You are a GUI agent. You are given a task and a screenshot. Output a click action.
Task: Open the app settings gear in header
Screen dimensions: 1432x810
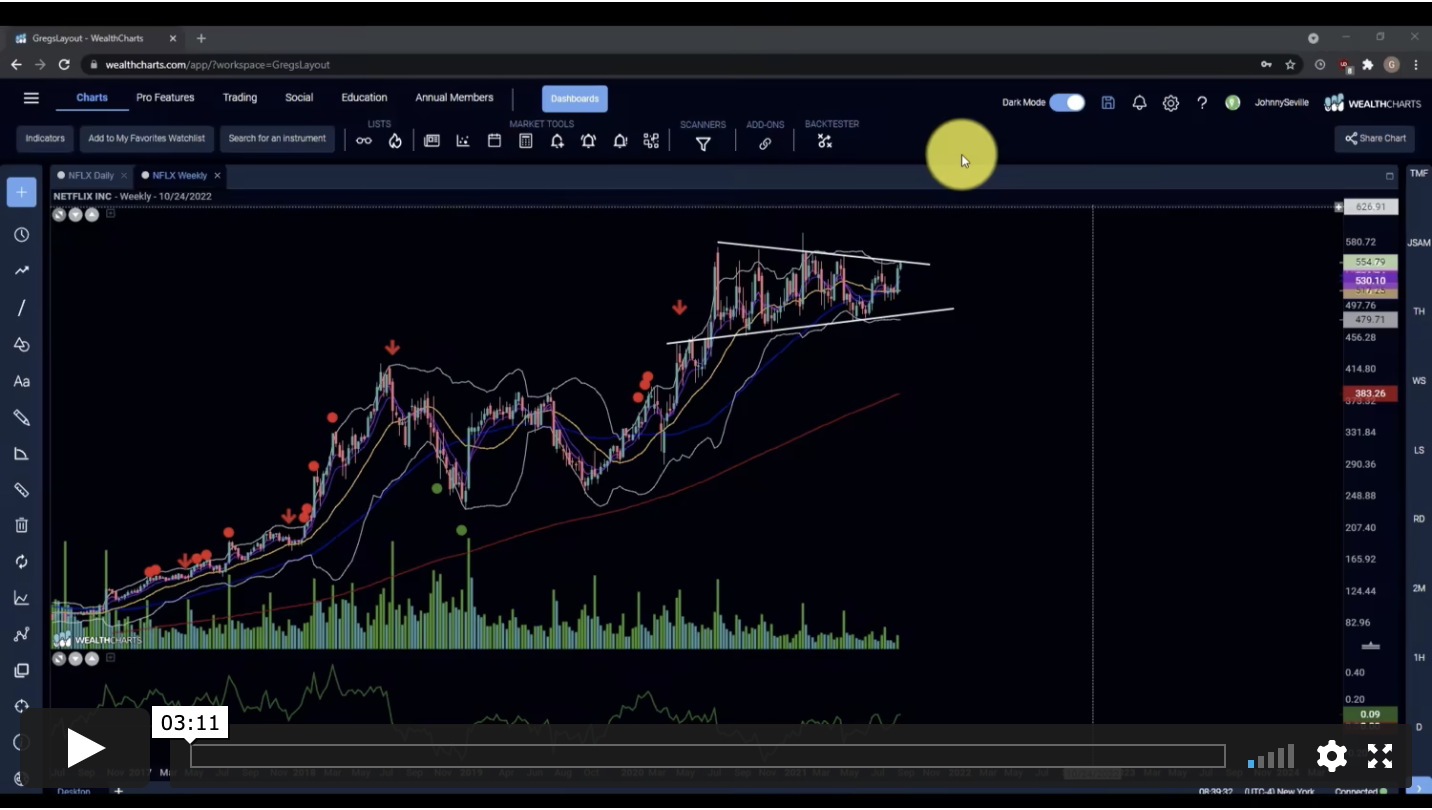click(1171, 102)
